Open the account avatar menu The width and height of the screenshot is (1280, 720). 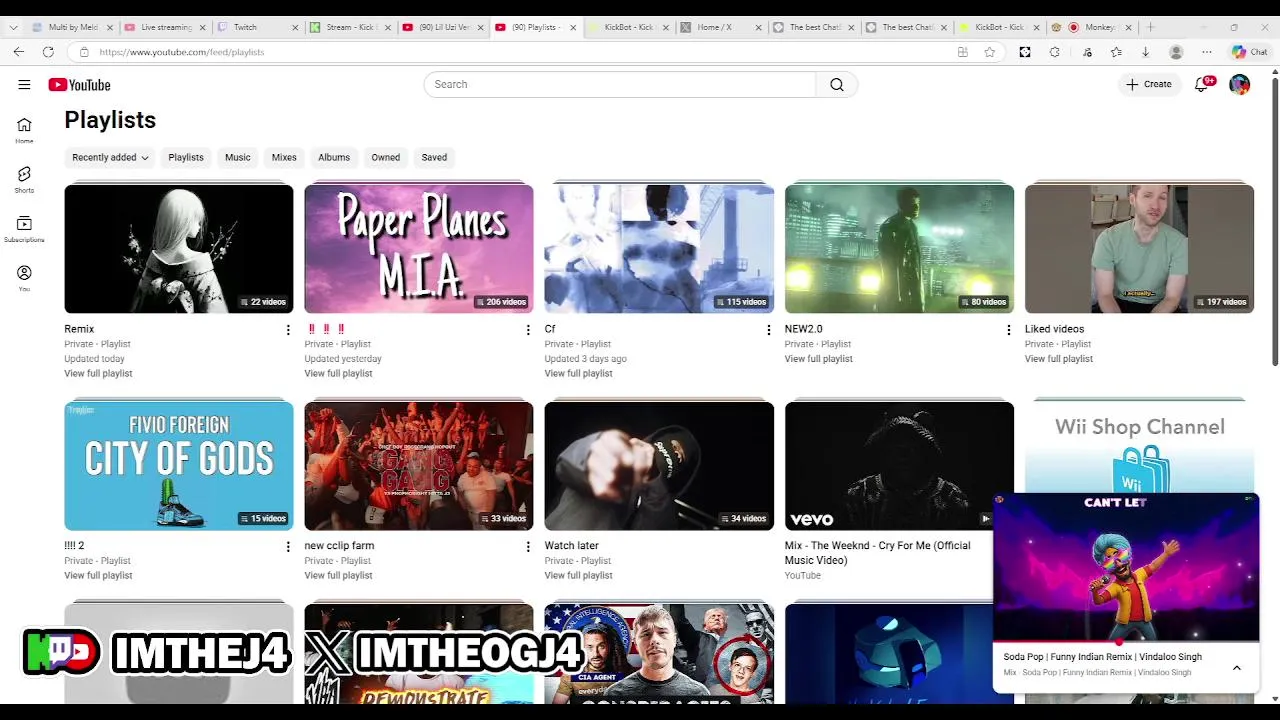pyautogui.click(x=1239, y=85)
